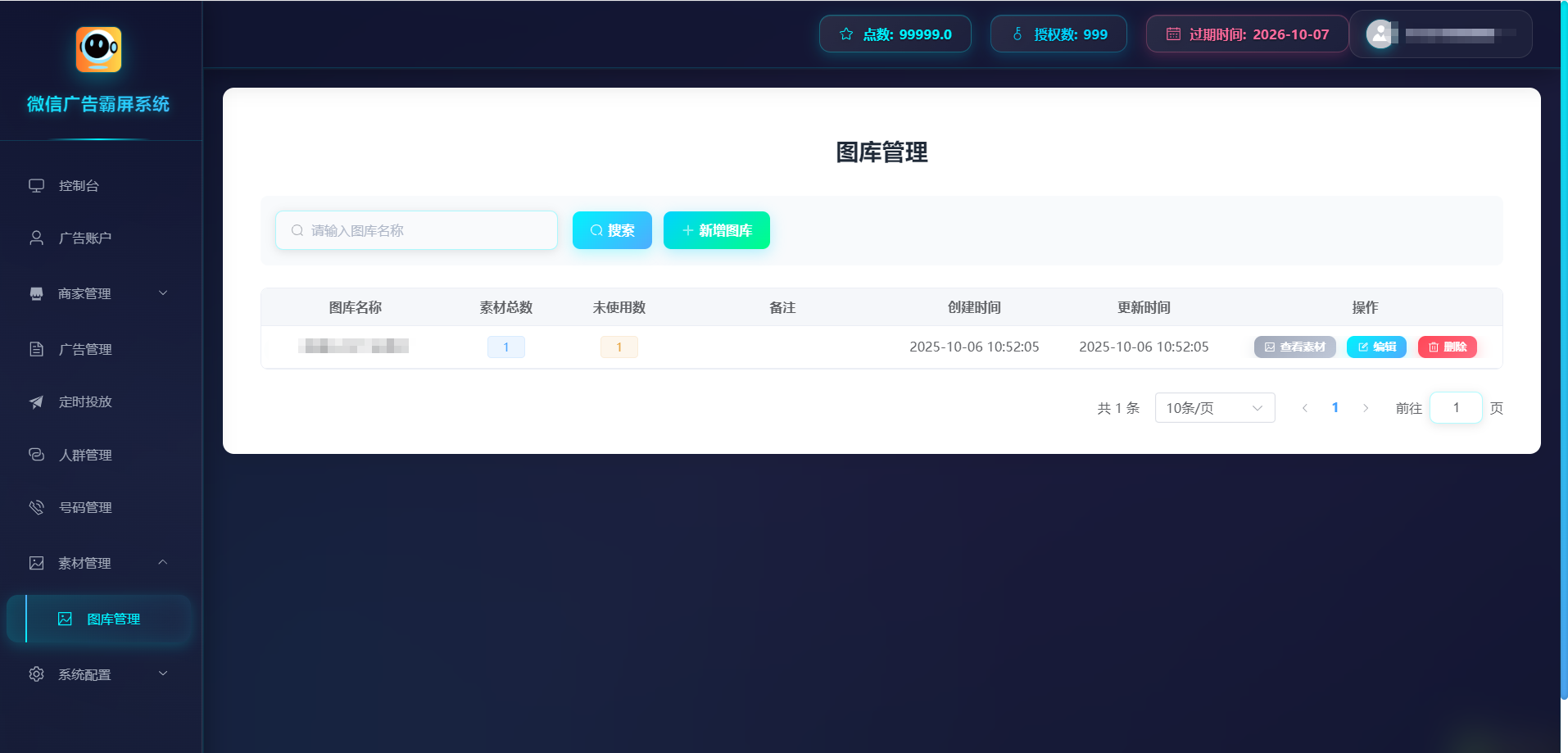
Task: Click the 控制台 monitor icon
Action: [x=37, y=186]
